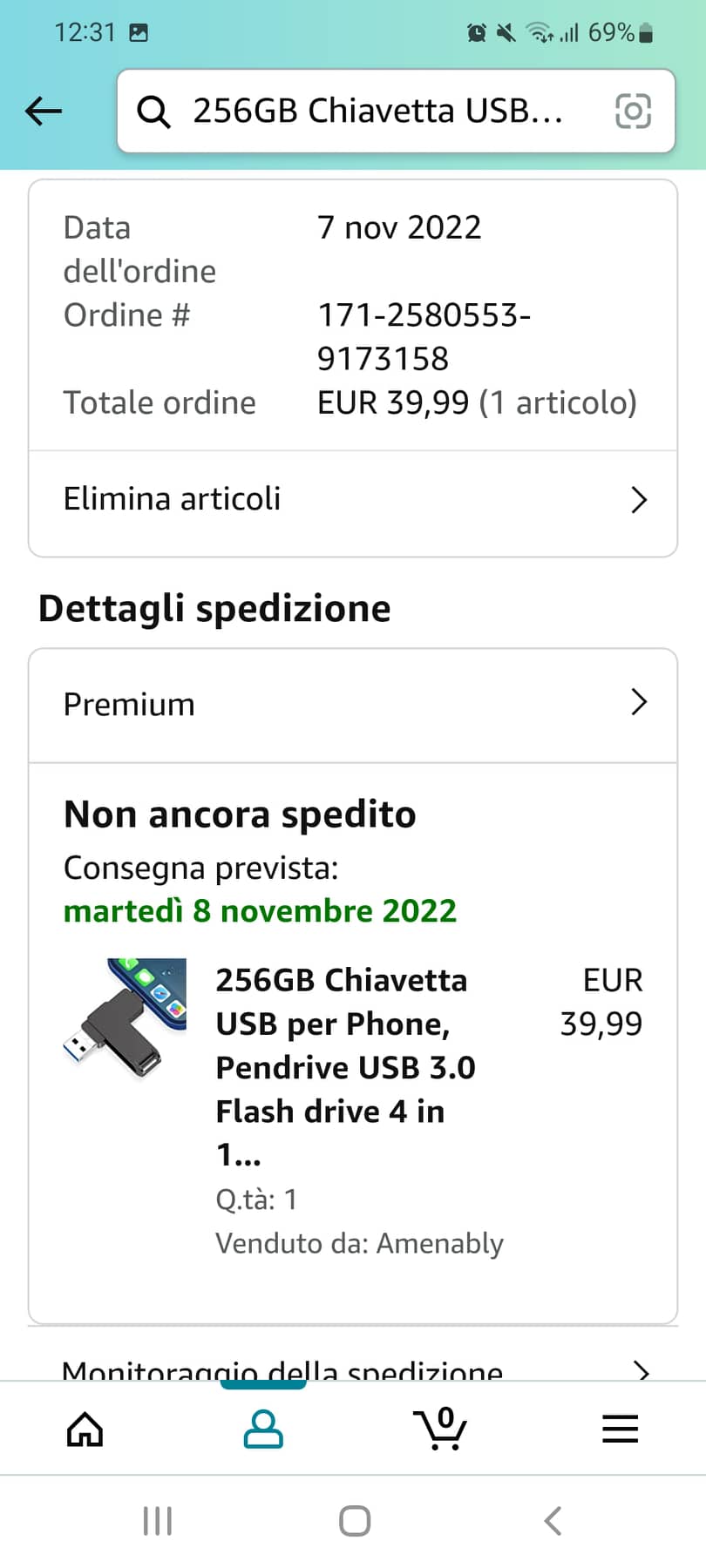
Task: Tap the order number 171-2580553-9173158
Action: [x=424, y=336]
